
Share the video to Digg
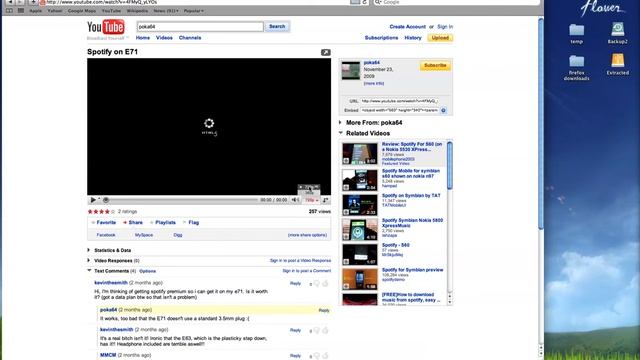pos(178,235)
